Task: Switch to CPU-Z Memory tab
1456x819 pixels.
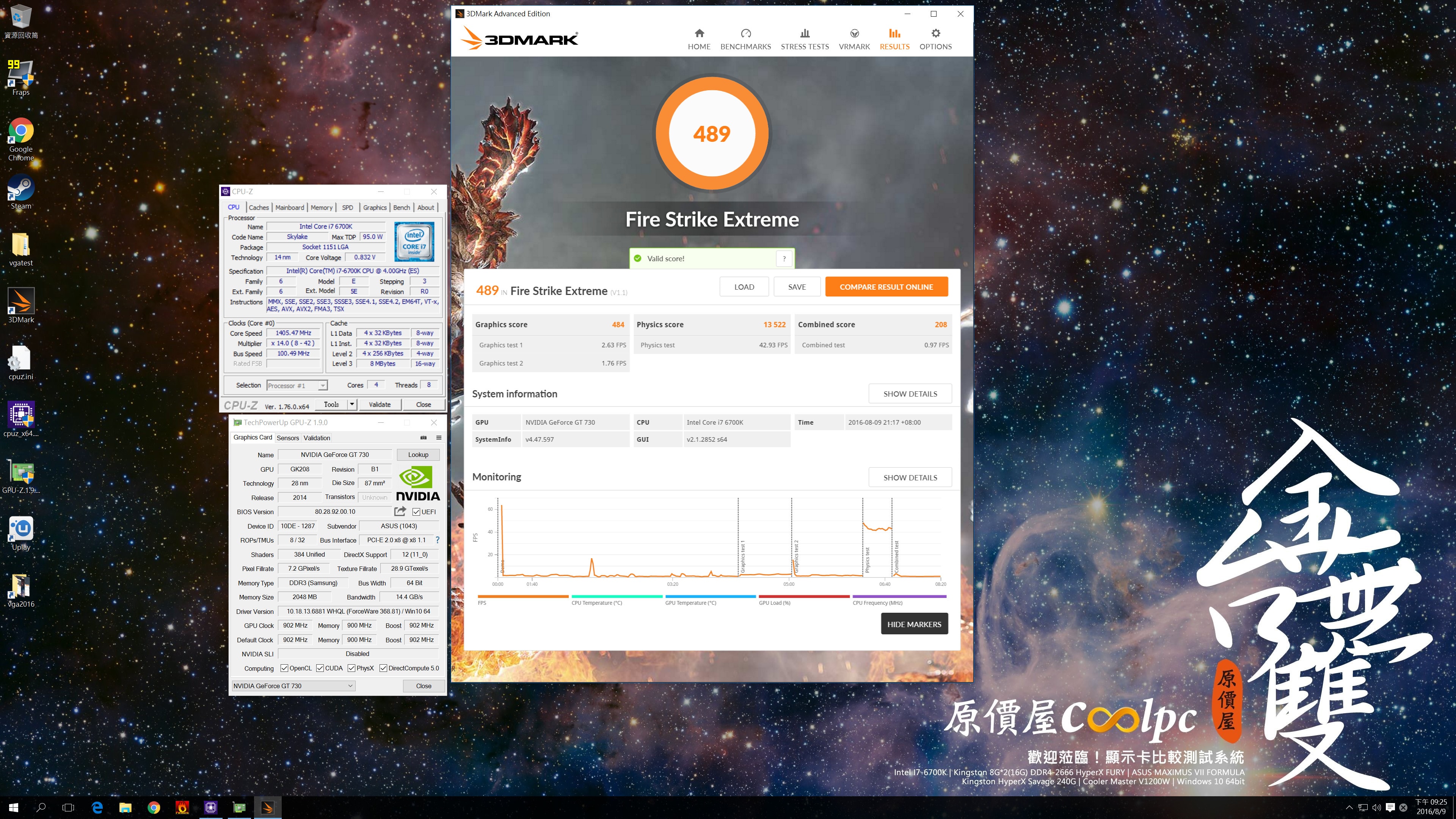Action: click(x=322, y=207)
